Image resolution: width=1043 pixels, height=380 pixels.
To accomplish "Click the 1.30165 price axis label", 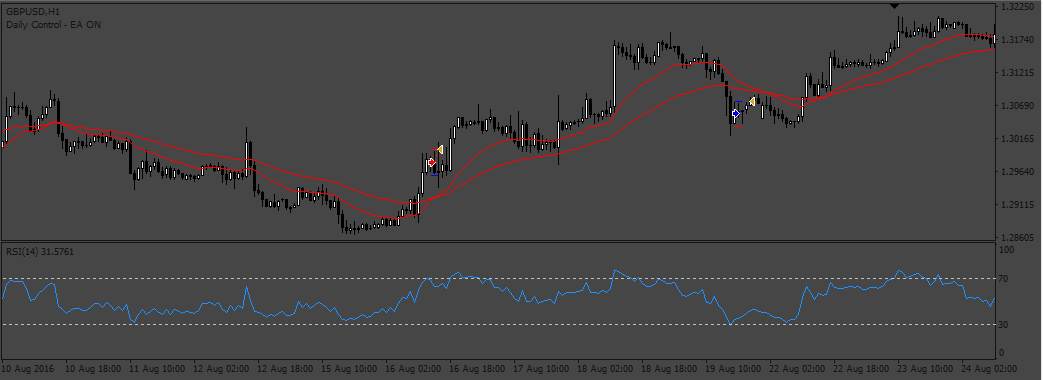I will coord(1016,138).
